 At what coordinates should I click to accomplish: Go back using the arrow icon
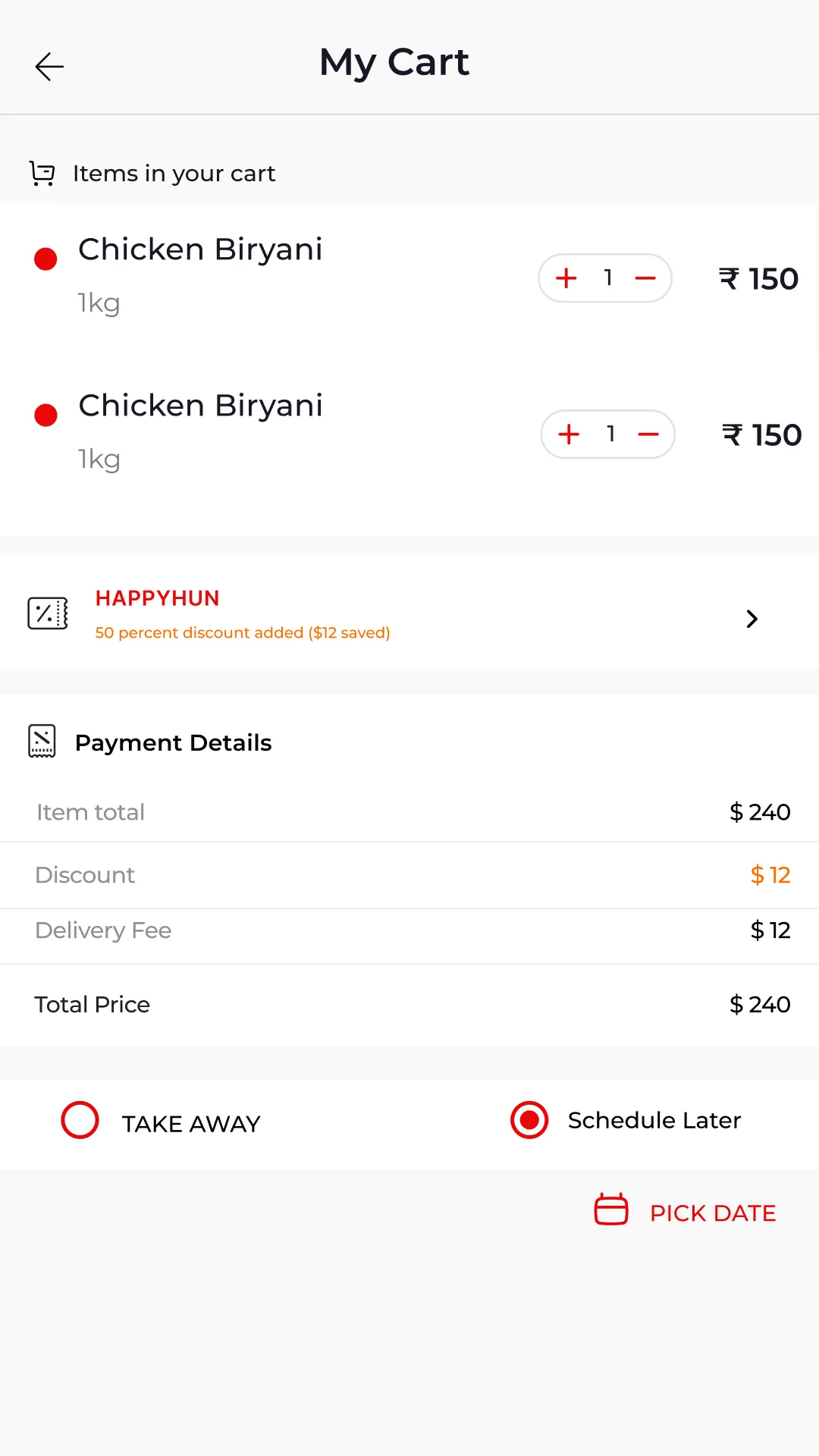point(49,67)
